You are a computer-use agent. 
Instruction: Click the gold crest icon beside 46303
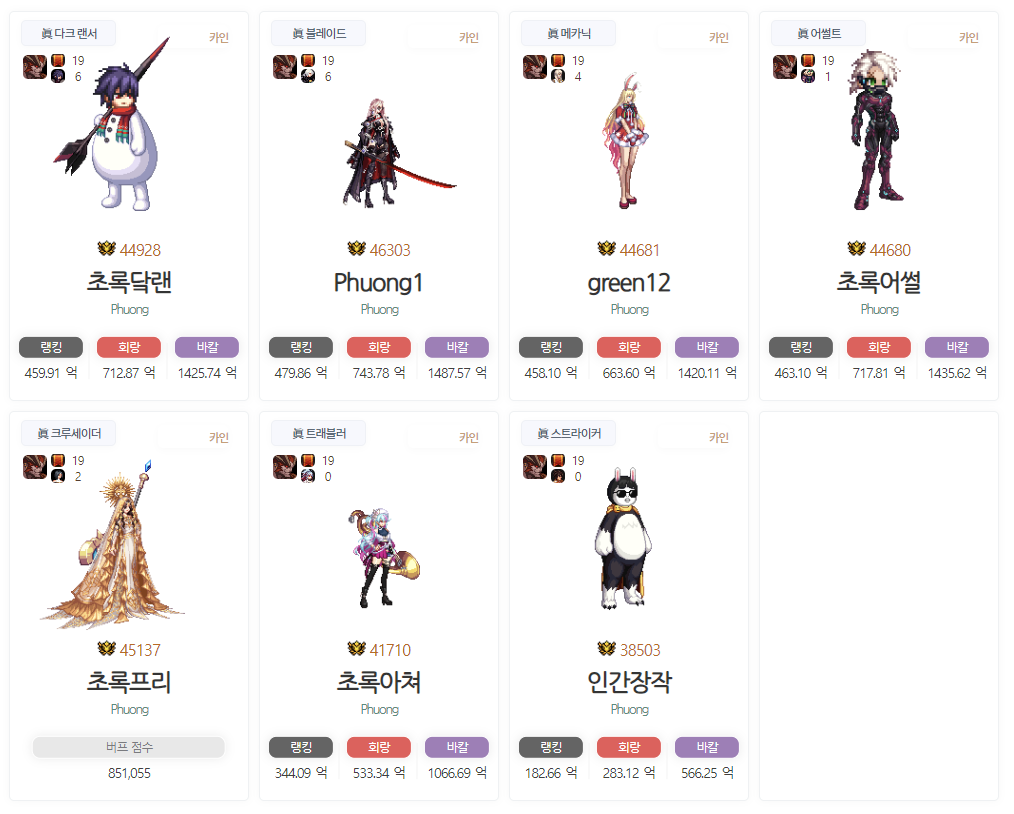tap(356, 249)
